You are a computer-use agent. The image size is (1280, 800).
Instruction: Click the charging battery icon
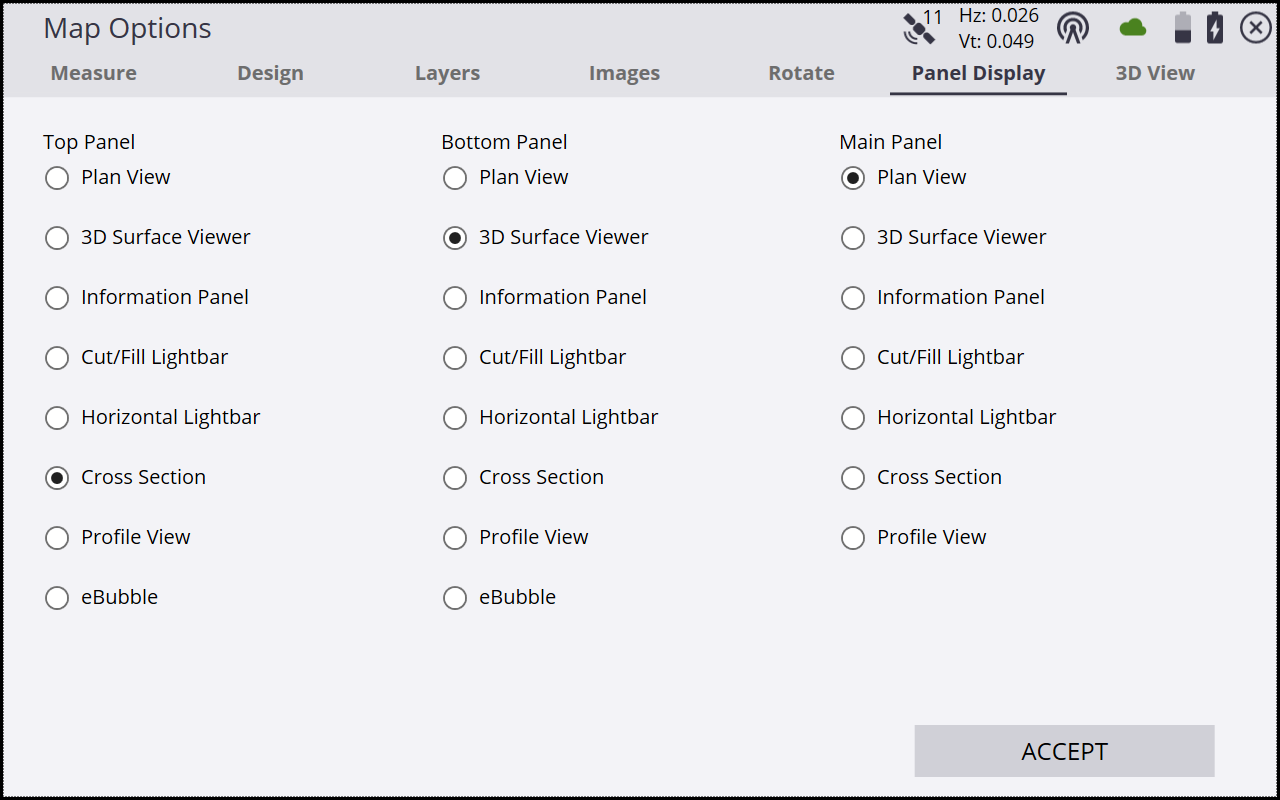[x=1215, y=27]
